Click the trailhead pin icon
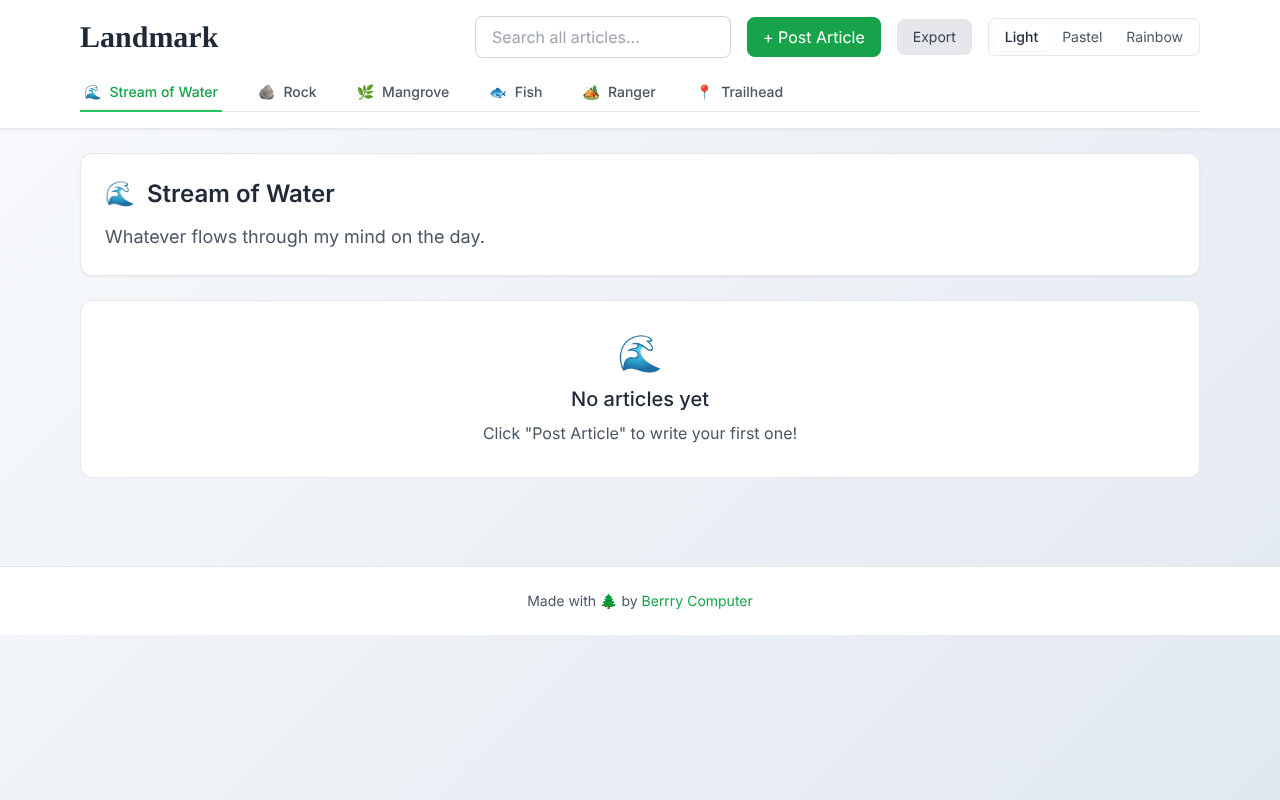This screenshot has height=800, width=1280. tap(704, 92)
